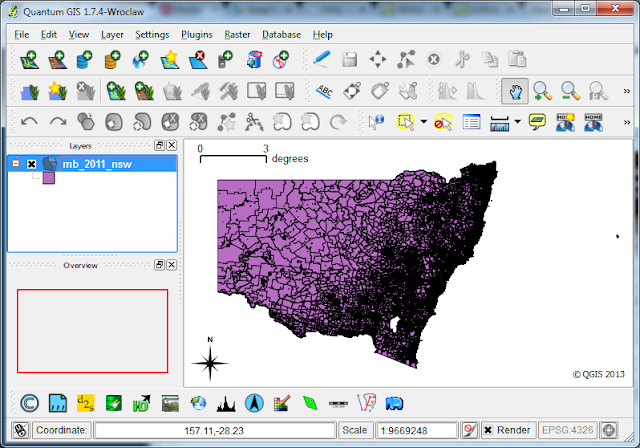The height and width of the screenshot is (448, 640).
Task: Open the Plugins menu
Action: click(x=196, y=34)
